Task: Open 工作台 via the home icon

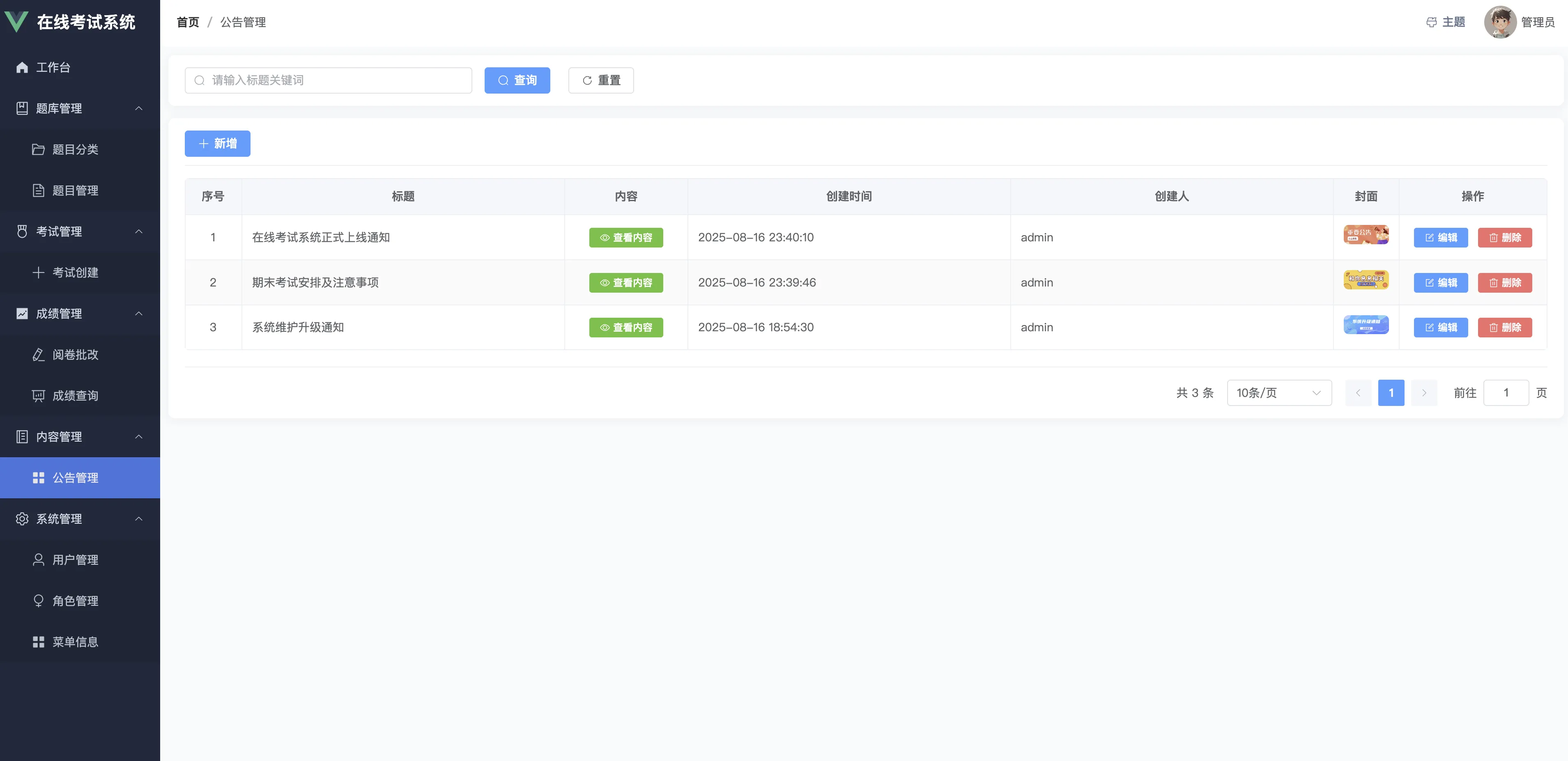Action: tap(23, 68)
